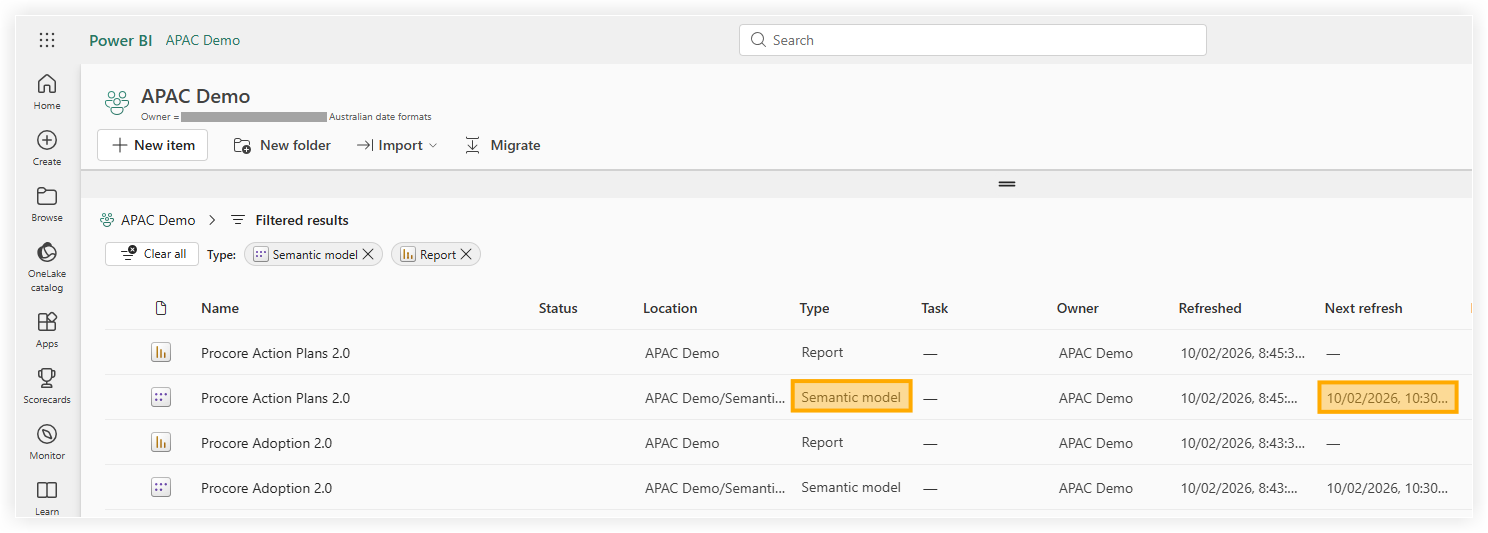This screenshot has height=533, width=1488.
Task: Click APAC Demo link in top bar
Action: (x=203, y=40)
